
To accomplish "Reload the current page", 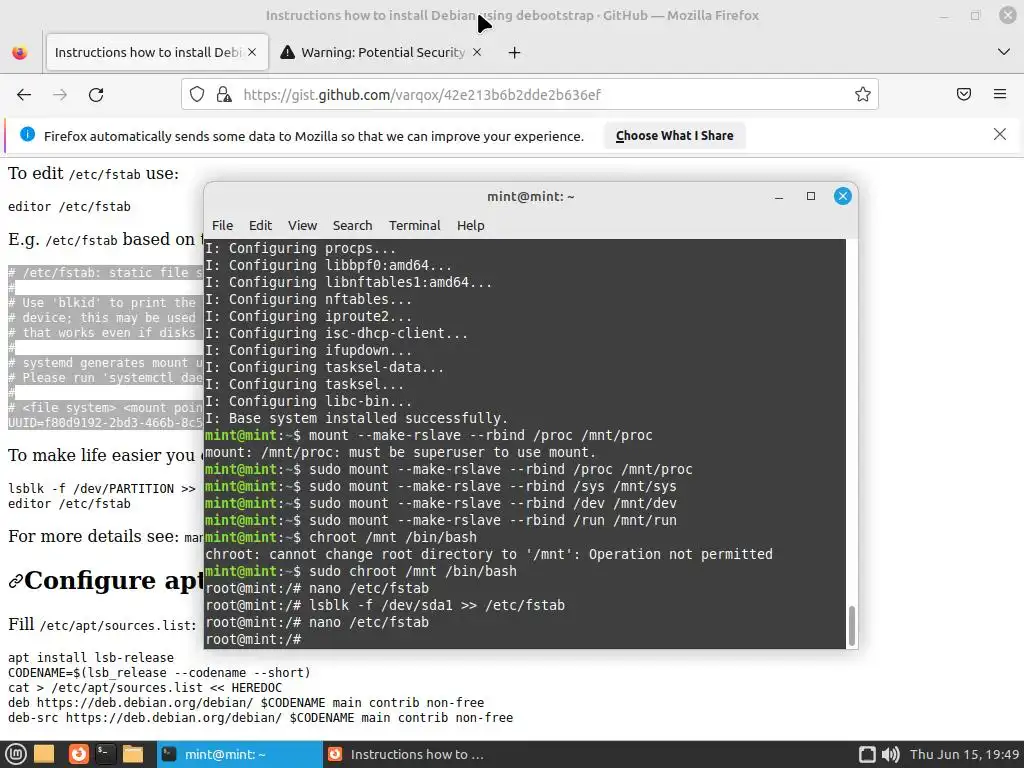I will pos(96,95).
